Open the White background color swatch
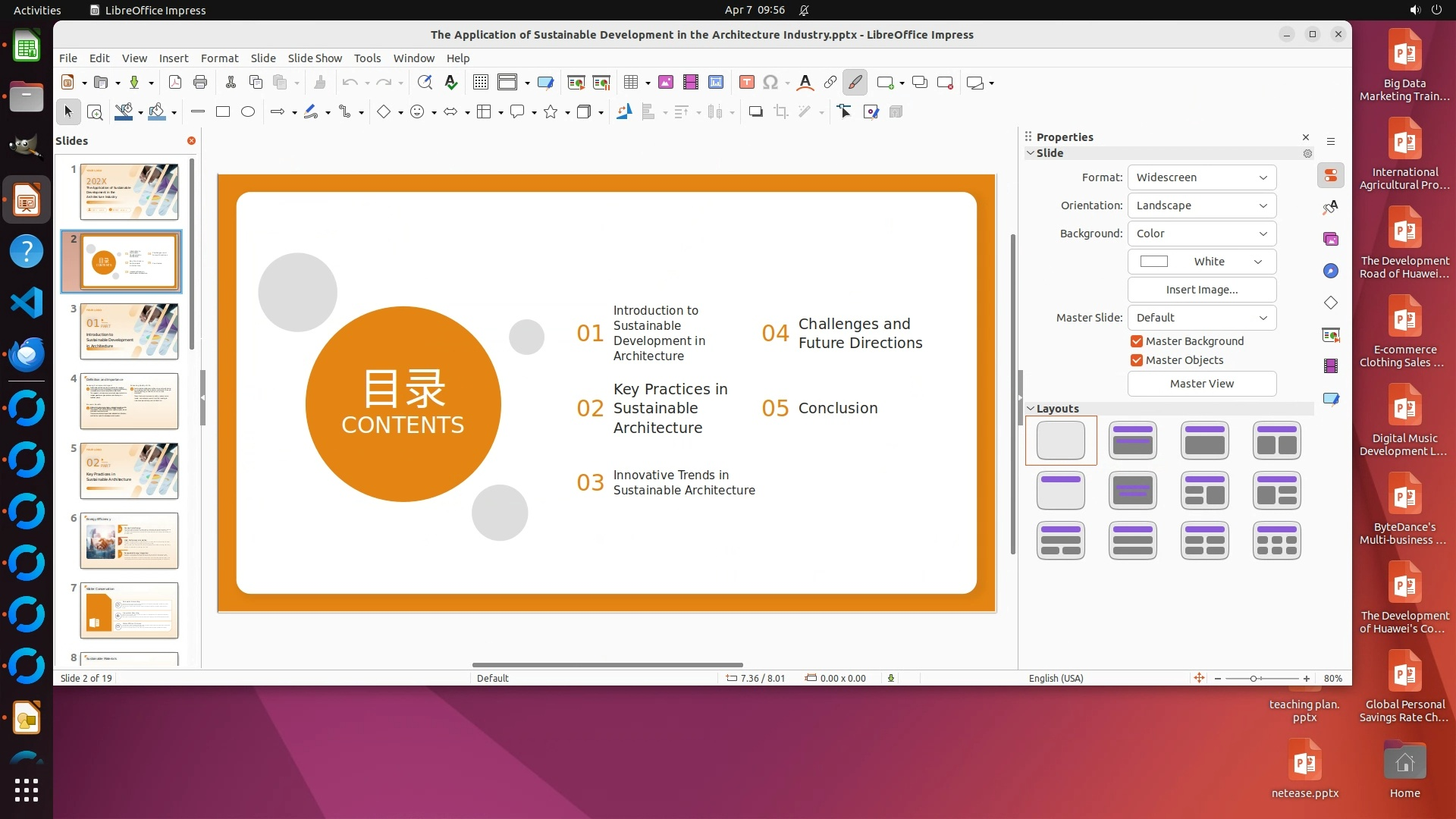The height and width of the screenshot is (819, 1456). [1201, 262]
